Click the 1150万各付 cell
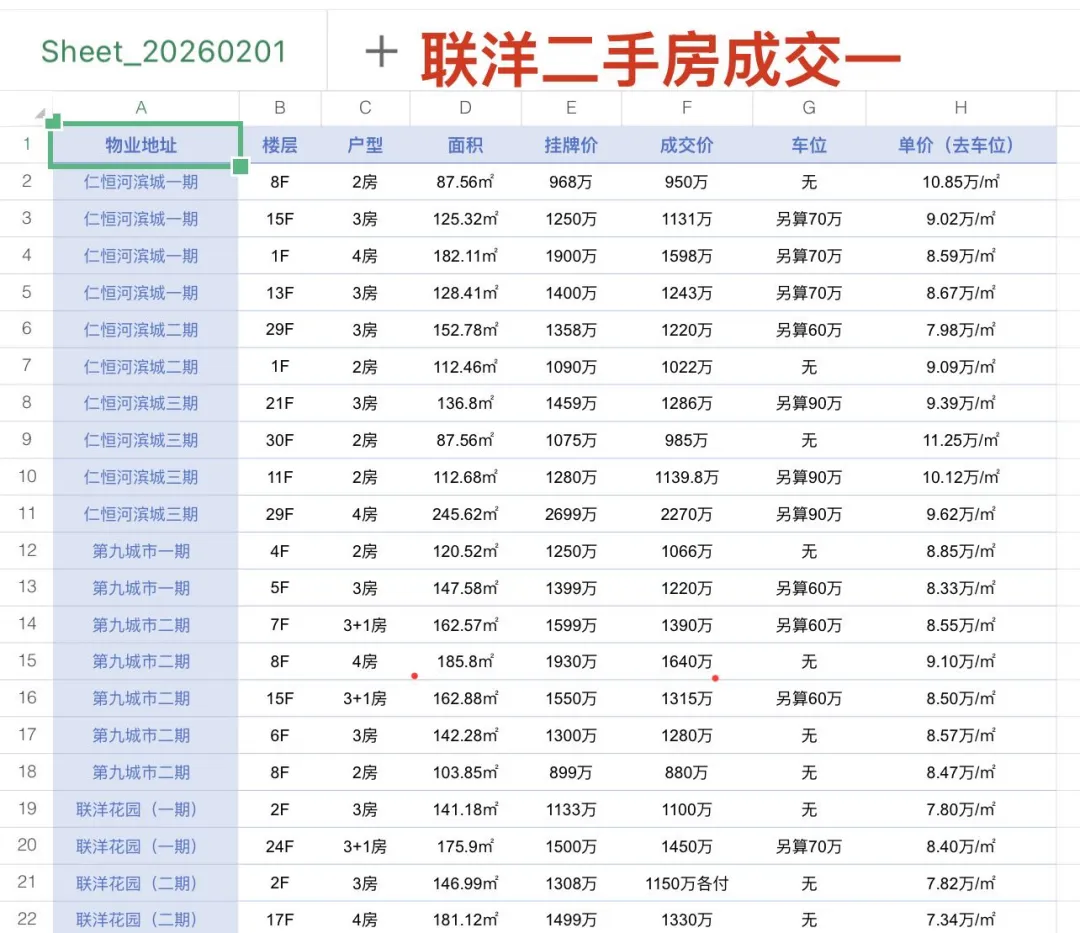The width and height of the screenshot is (1080, 933). point(687,883)
